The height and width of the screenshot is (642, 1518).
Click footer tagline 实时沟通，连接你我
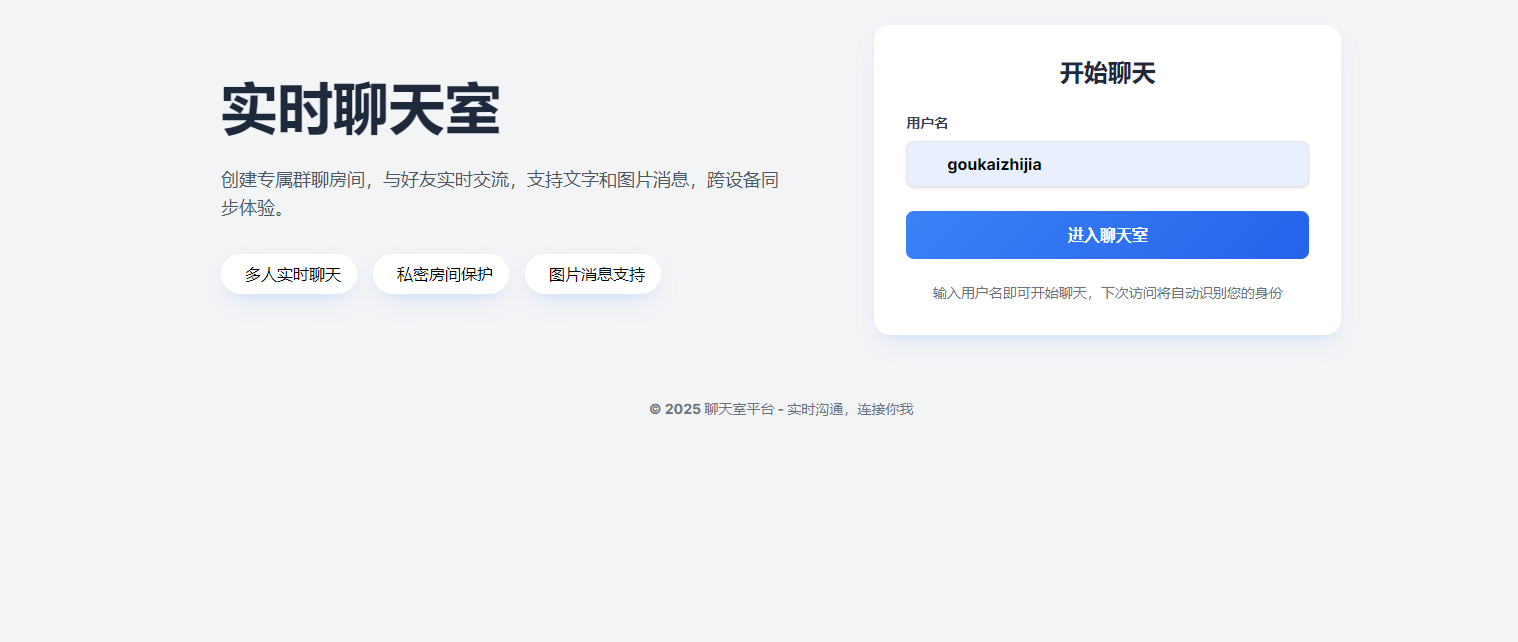(850, 409)
